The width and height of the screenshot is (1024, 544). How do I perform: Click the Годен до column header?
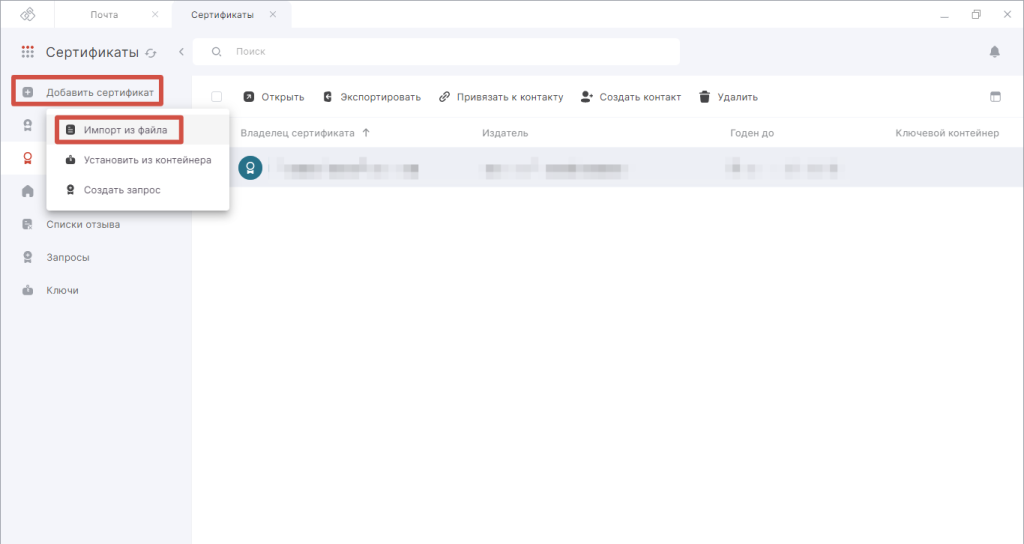tap(752, 133)
